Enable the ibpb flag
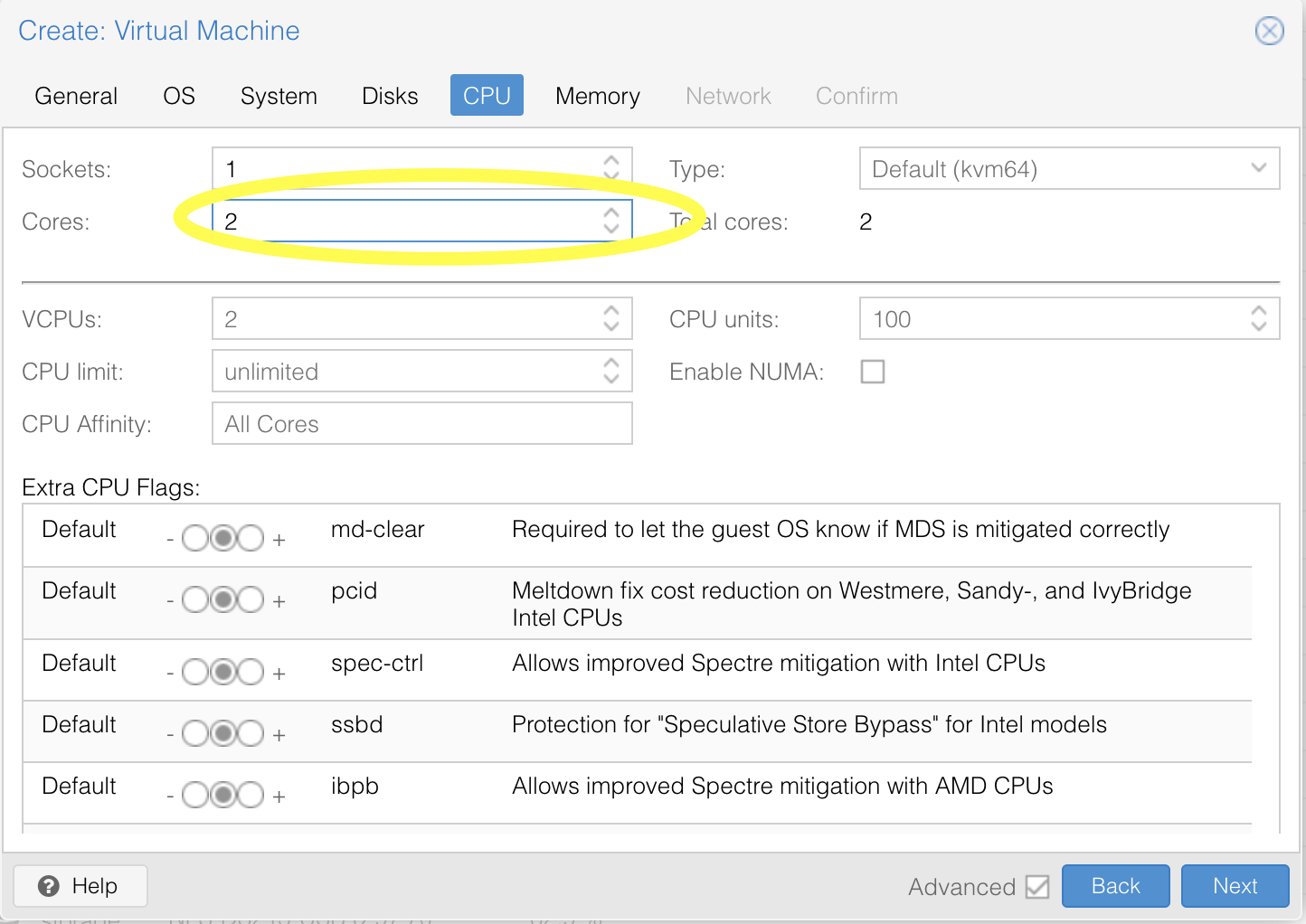Screen dimensions: 1306x924 tap(251, 796)
